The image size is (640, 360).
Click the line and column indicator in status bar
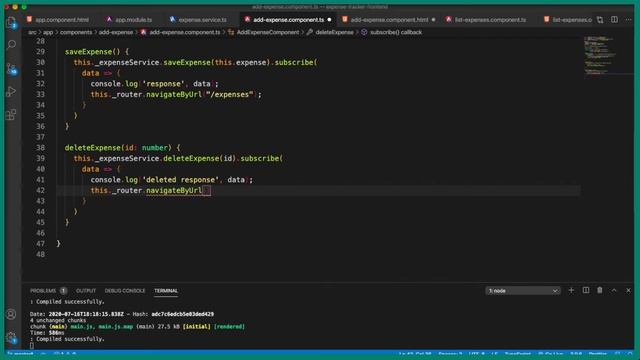point(415,353)
